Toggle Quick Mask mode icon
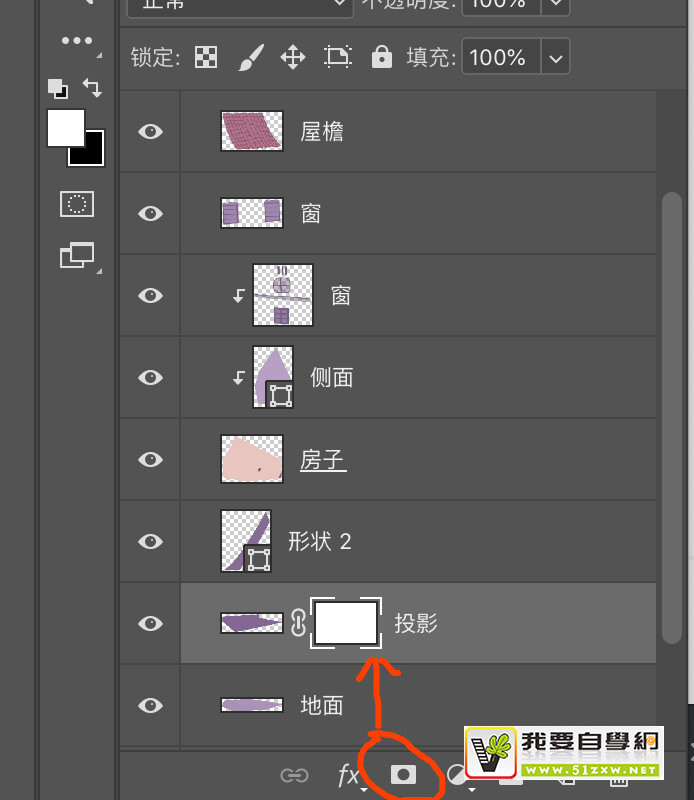This screenshot has width=694, height=800. [76, 205]
